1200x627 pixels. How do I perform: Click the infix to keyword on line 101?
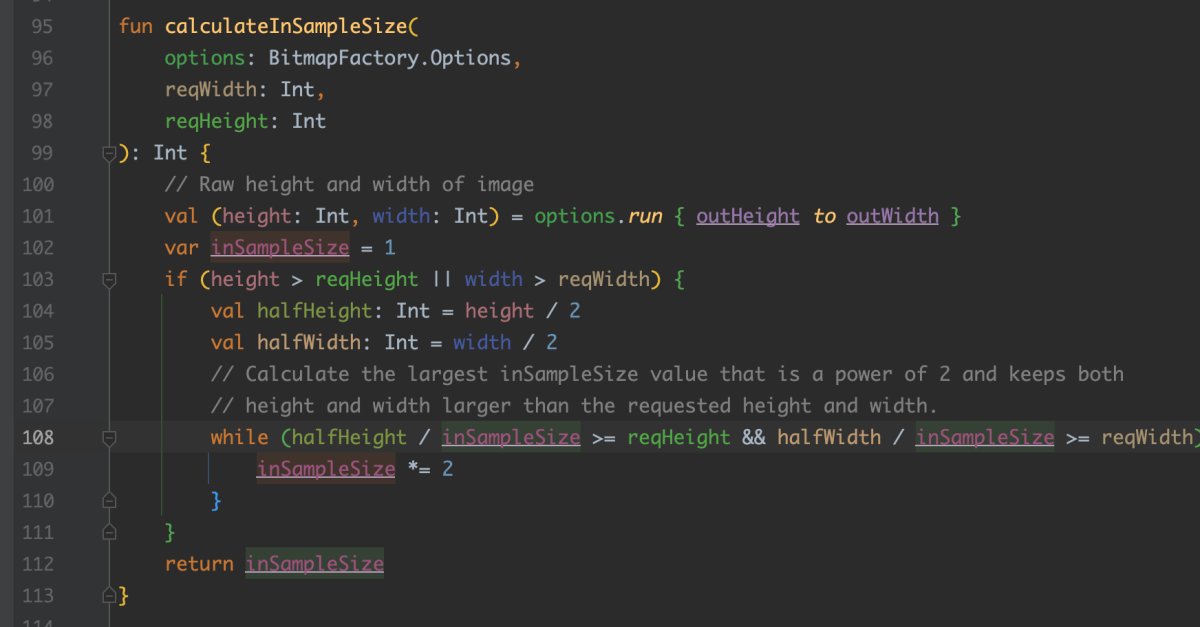point(824,216)
